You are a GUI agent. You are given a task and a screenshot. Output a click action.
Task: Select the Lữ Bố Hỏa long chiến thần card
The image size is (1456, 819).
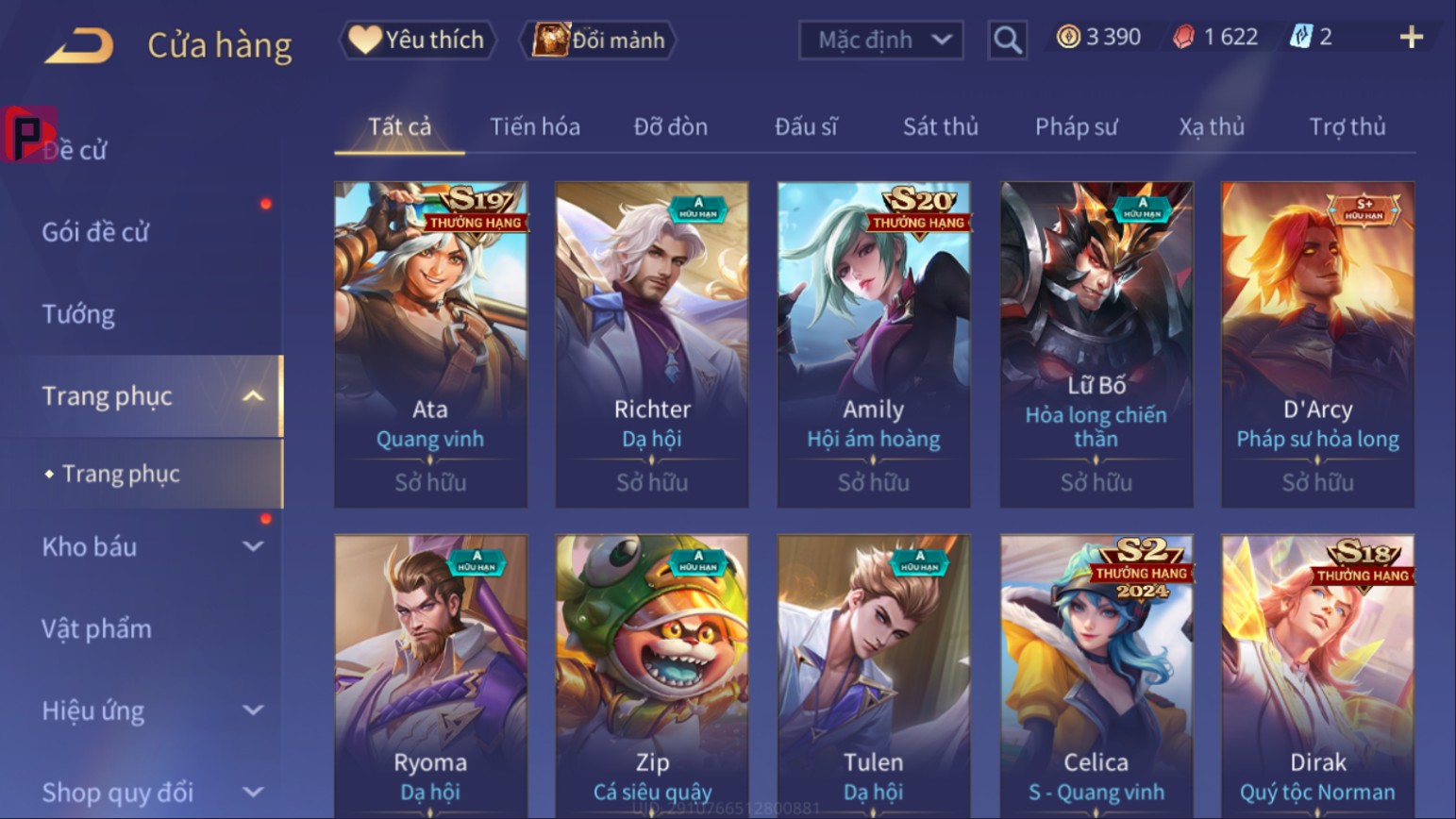coord(1096,344)
